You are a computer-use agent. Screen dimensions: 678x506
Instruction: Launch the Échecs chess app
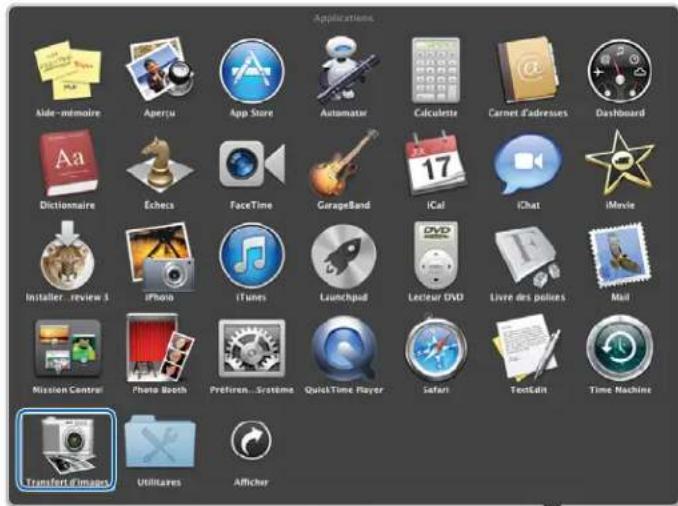(160, 164)
